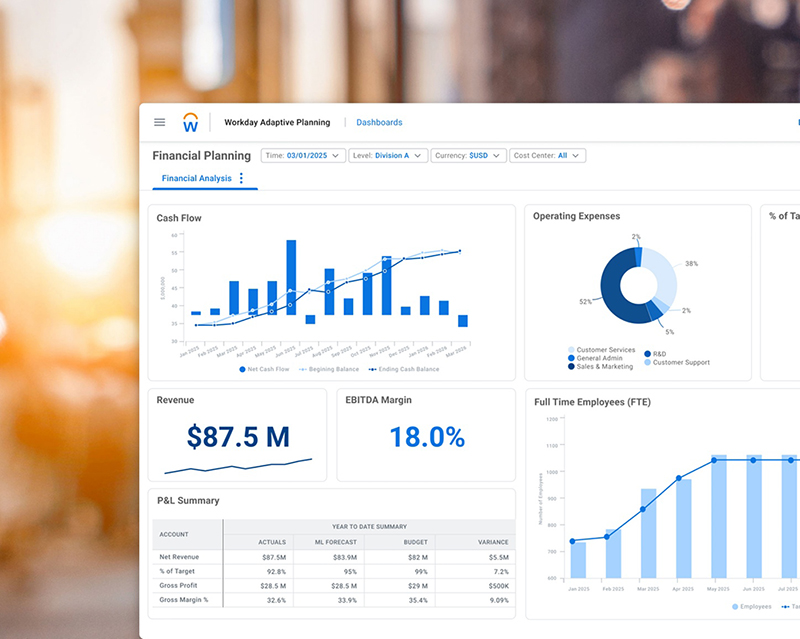This screenshot has width=800, height=639.
Task: Toggle Employees legend in FTE chart
Action: tap(752, 606)
